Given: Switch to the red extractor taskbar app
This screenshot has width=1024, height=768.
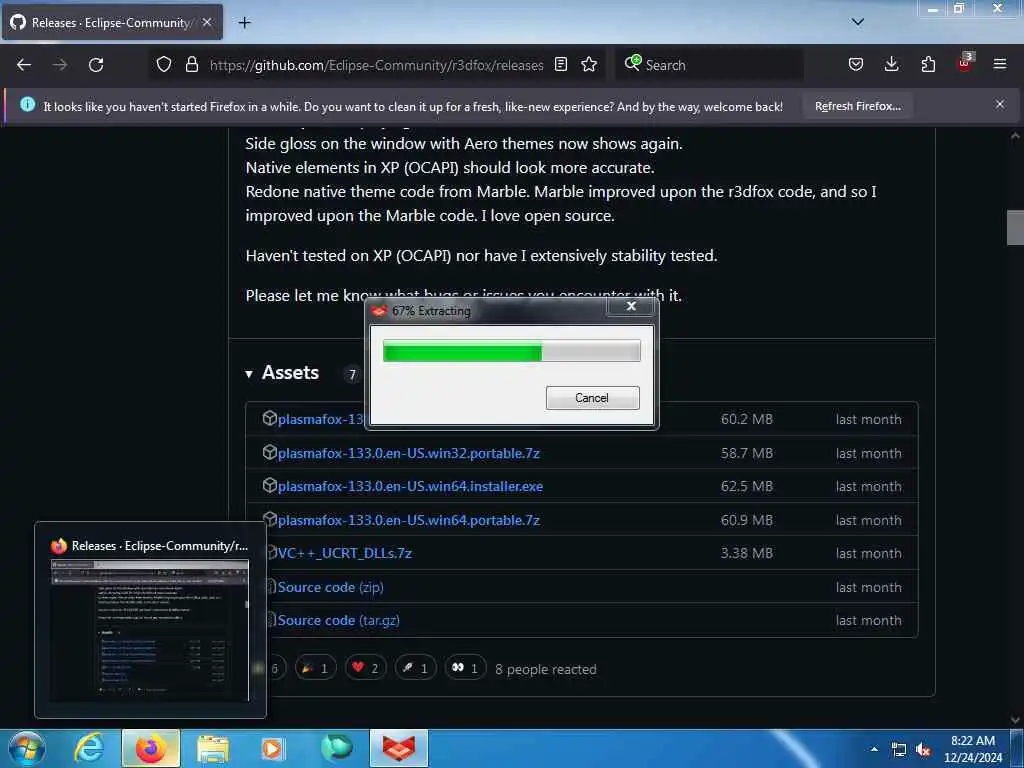Looking at the screenshot, I should point(399,748).
